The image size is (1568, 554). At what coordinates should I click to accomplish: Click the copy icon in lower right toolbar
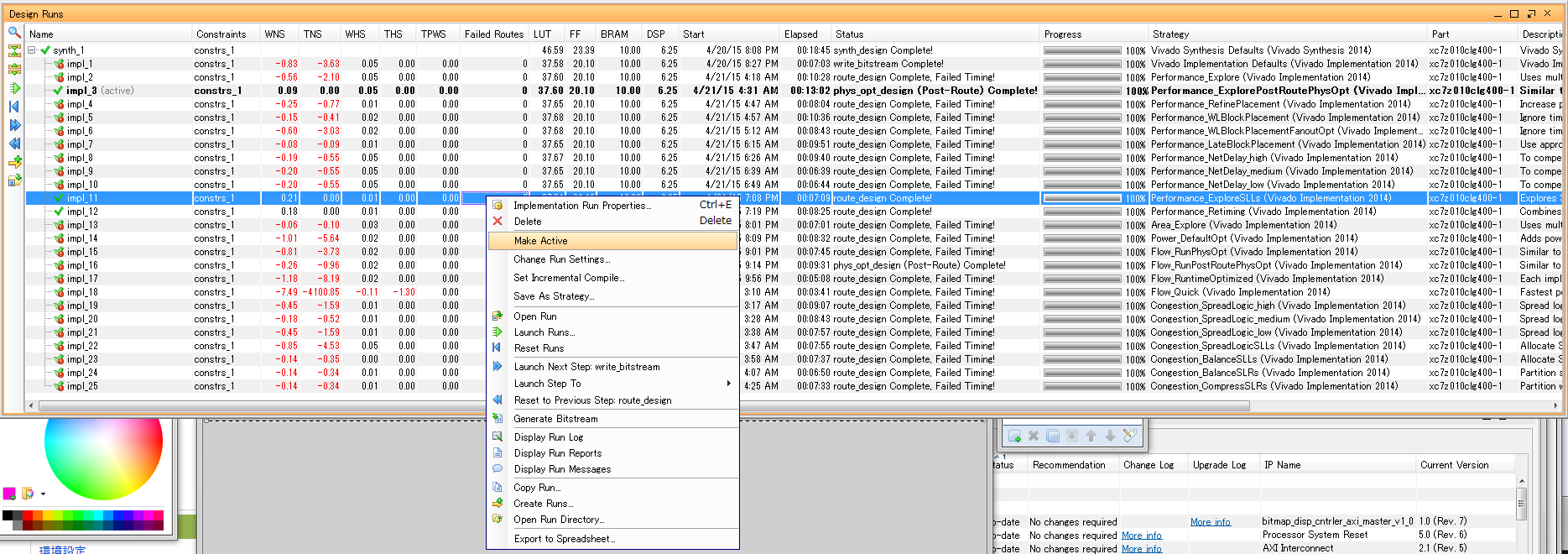[x=1053, y=436]
